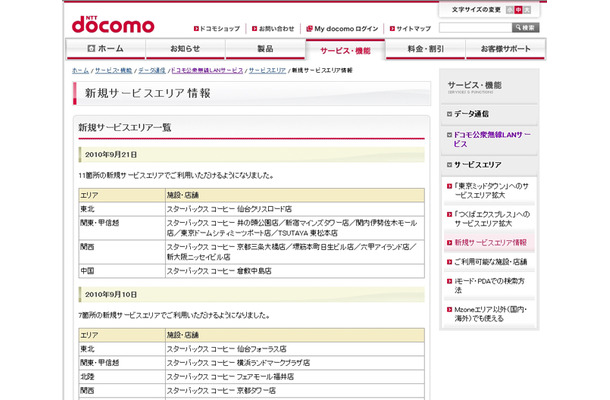
Task: Click the 2010年9月10日 date heading
Action: tap(251, 295)
